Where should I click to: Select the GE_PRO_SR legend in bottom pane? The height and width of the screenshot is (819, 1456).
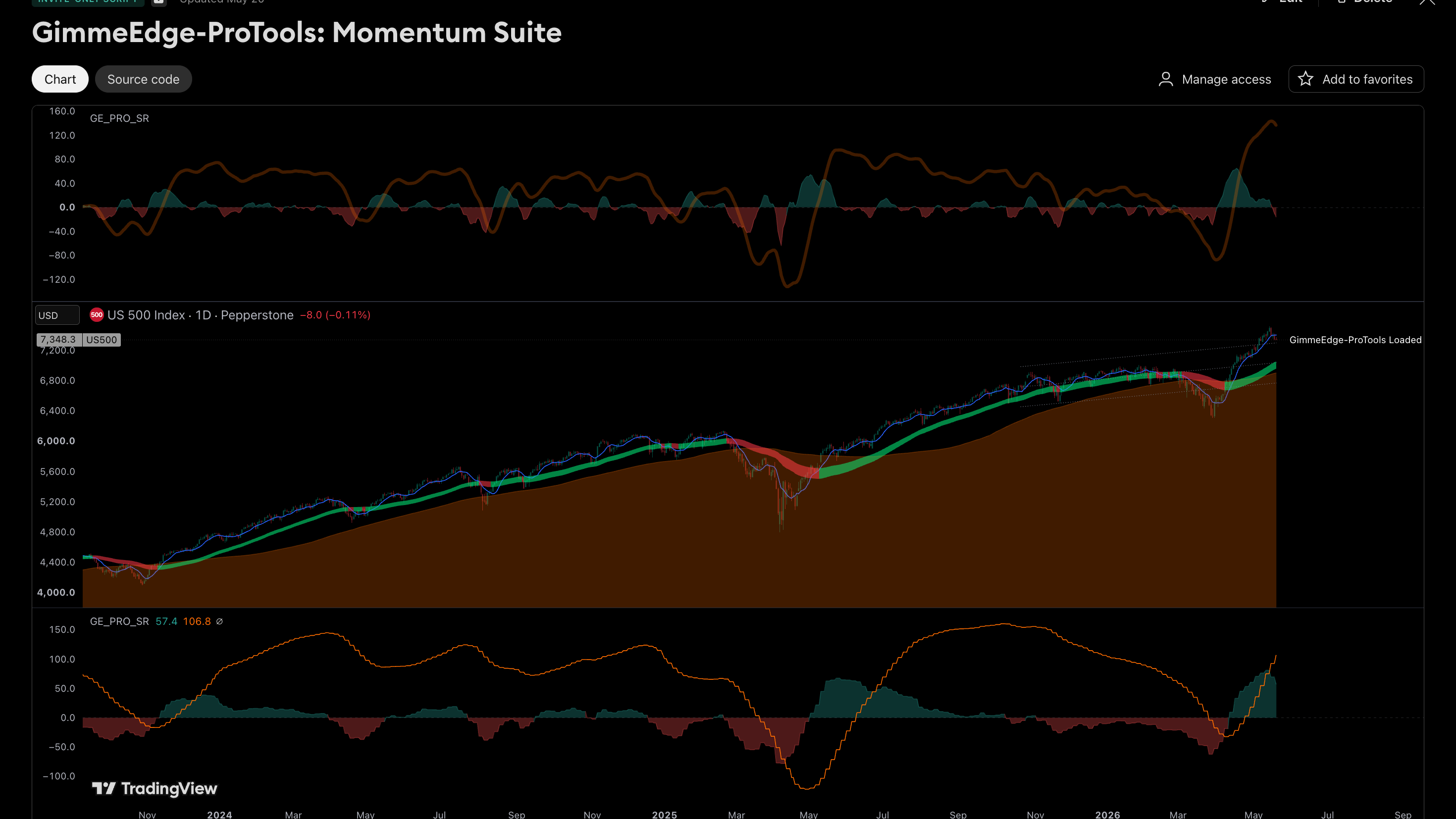click(x=119, y=621)
